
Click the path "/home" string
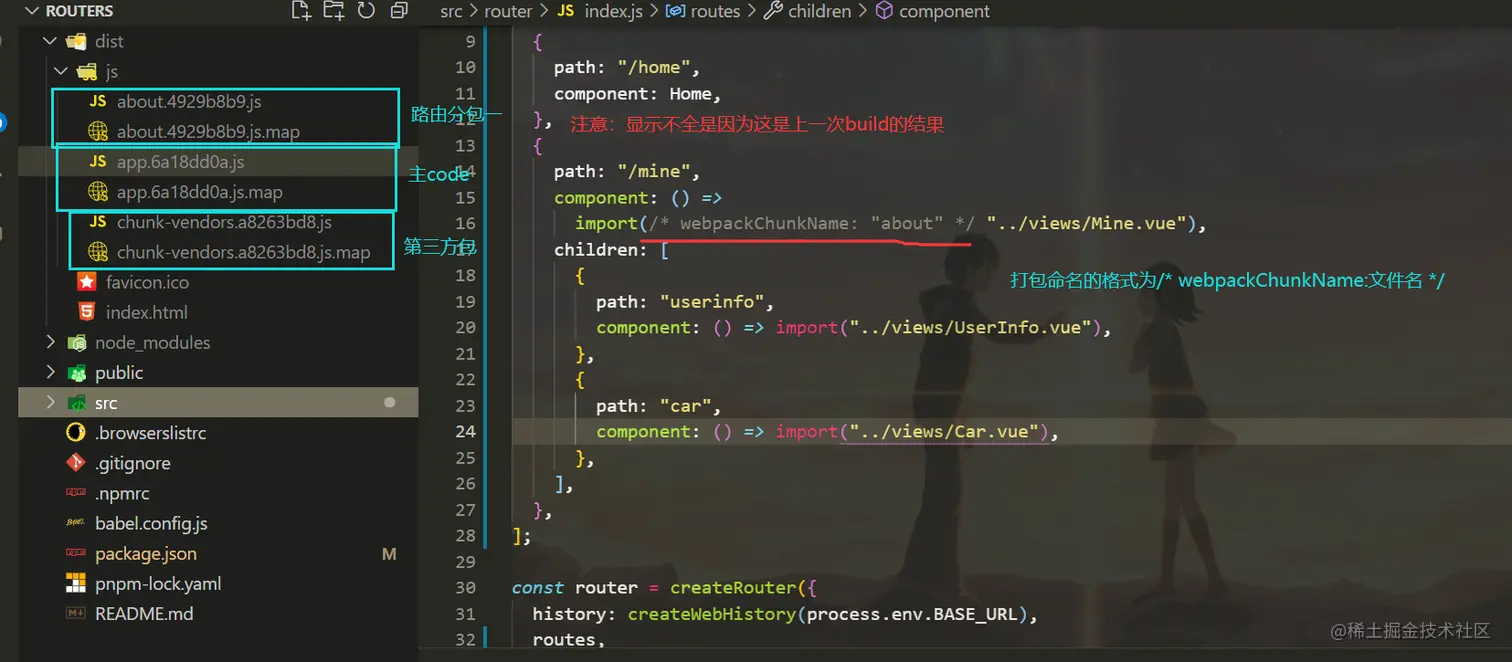653,68
